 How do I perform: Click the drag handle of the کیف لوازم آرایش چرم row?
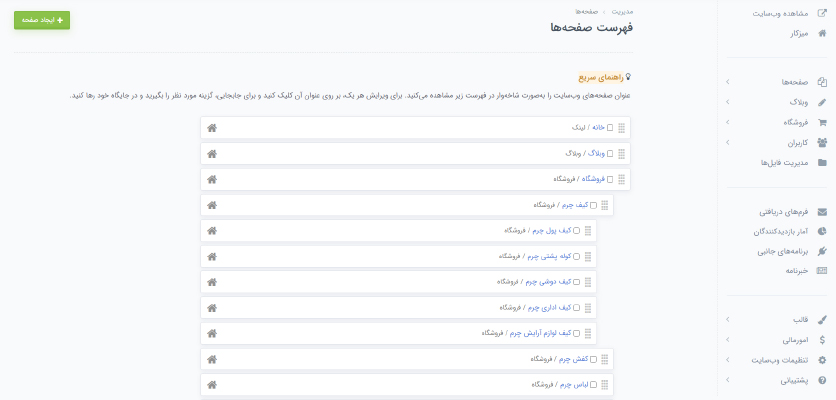click(588, 333)
